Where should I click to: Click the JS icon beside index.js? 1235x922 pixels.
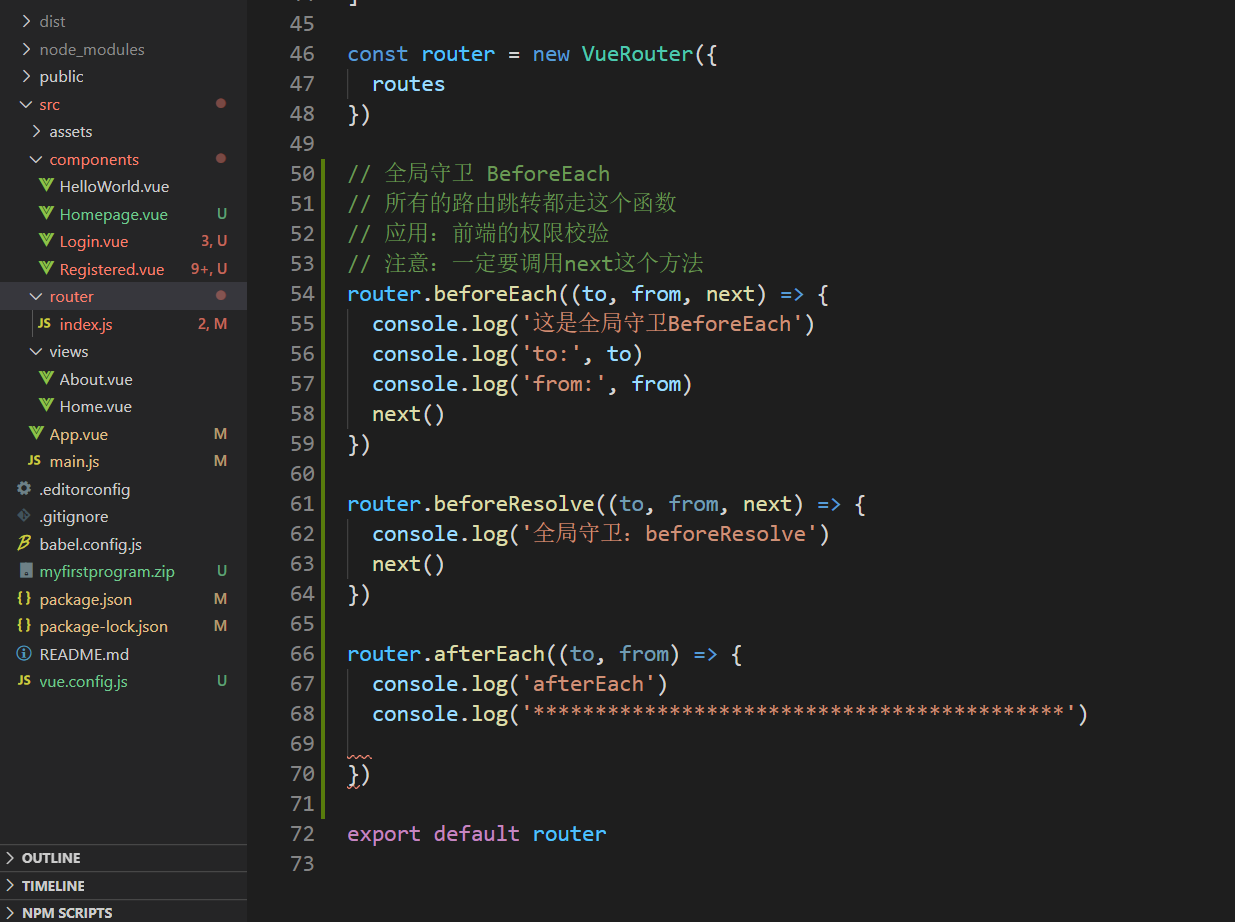(44, 324)
